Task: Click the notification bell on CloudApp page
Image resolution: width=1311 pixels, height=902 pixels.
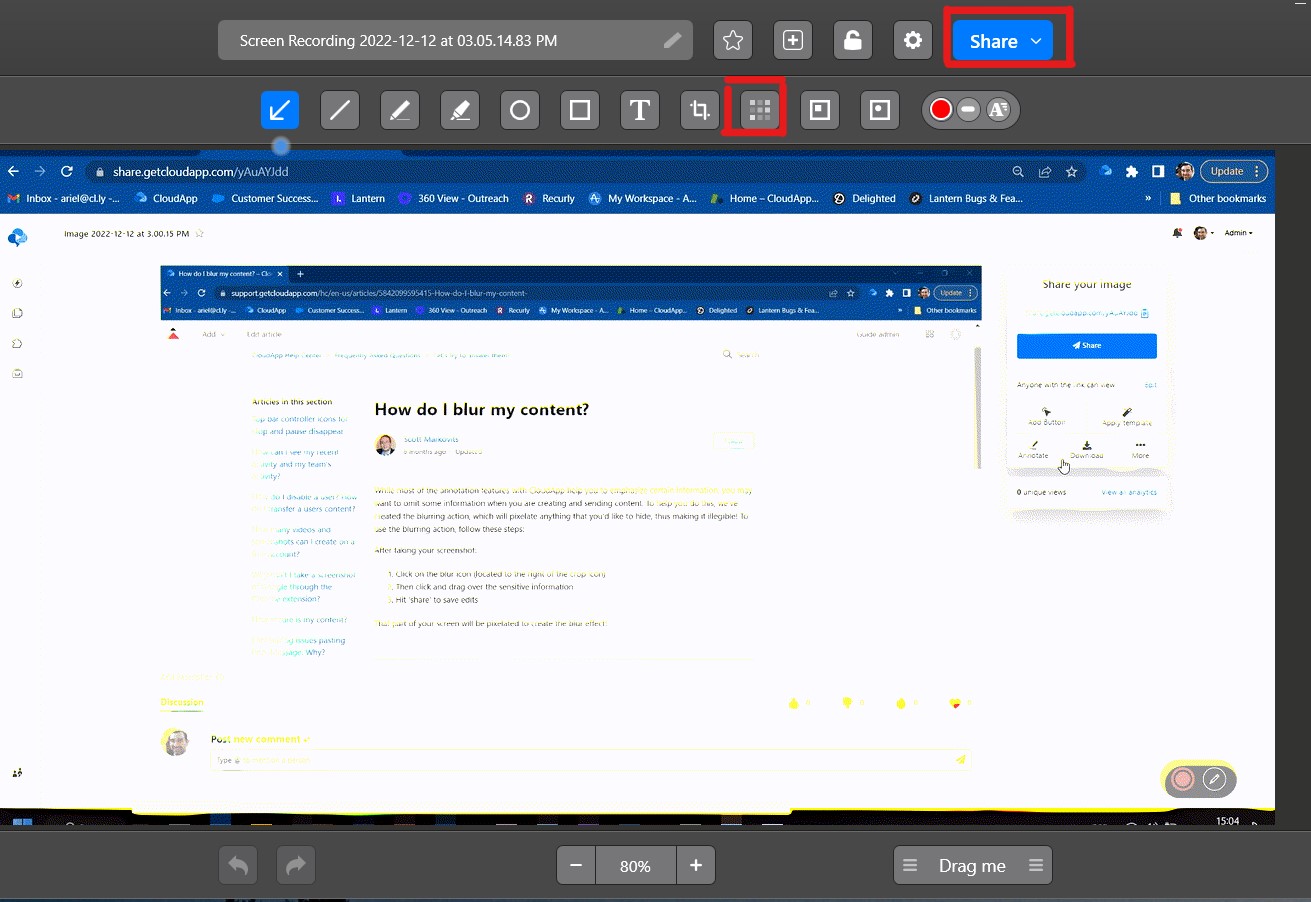Action: [1177, 233]
